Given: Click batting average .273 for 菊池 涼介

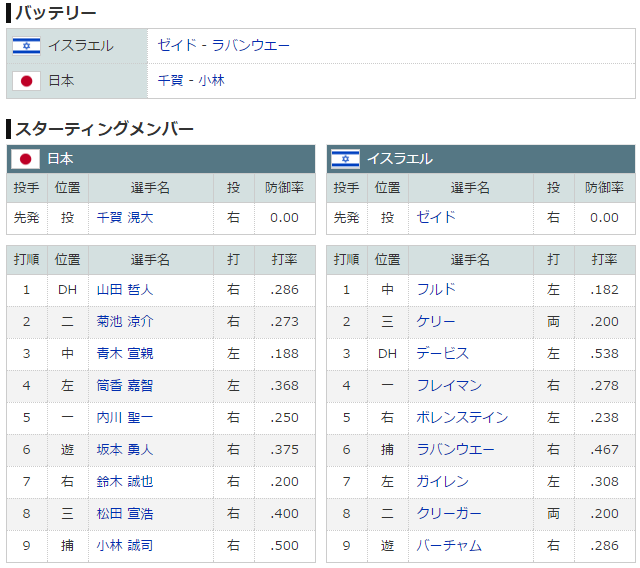Looking at the screenshot, I should coord(284,322).
